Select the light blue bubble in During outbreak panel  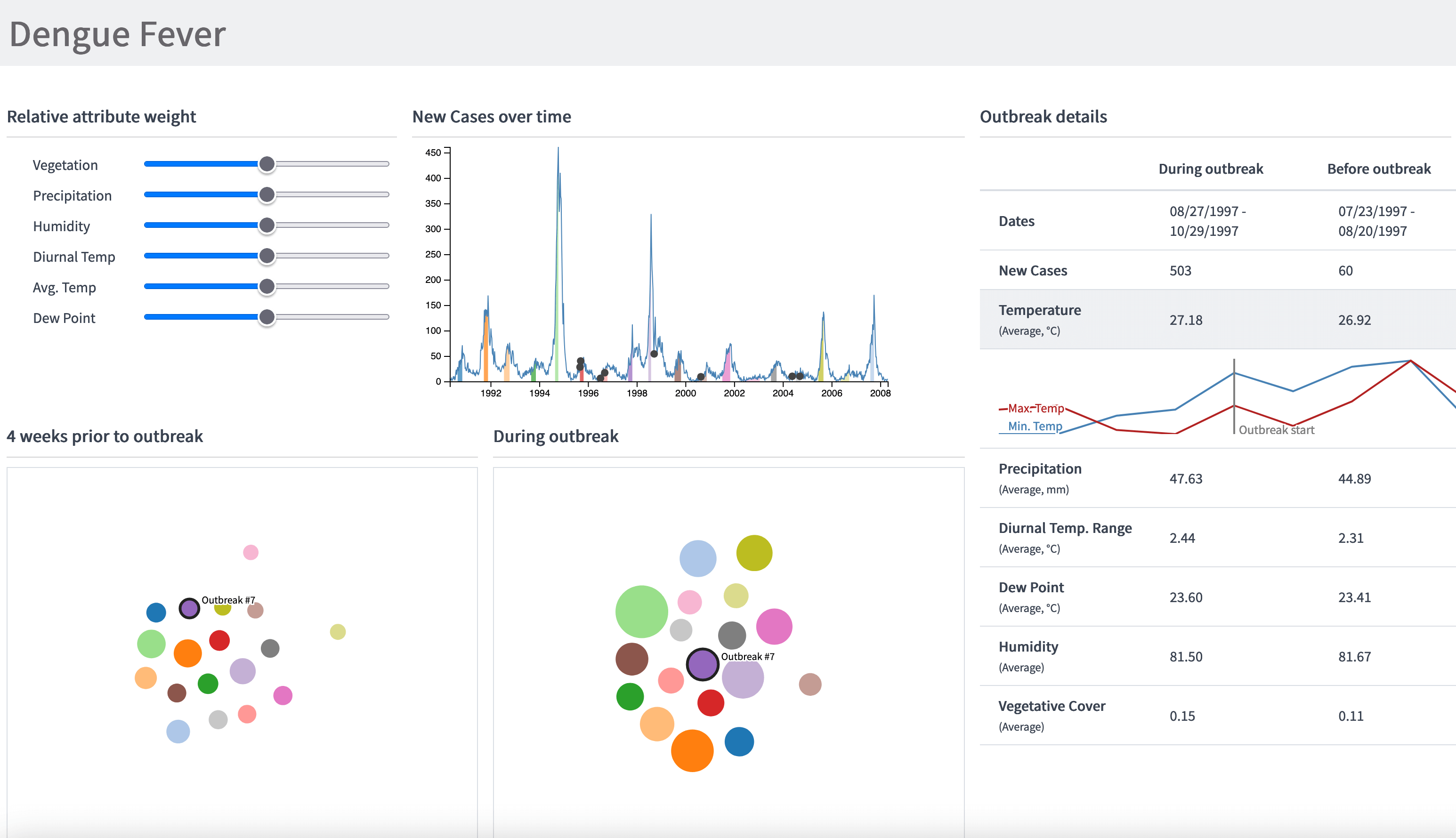click(x=697, y=558)
